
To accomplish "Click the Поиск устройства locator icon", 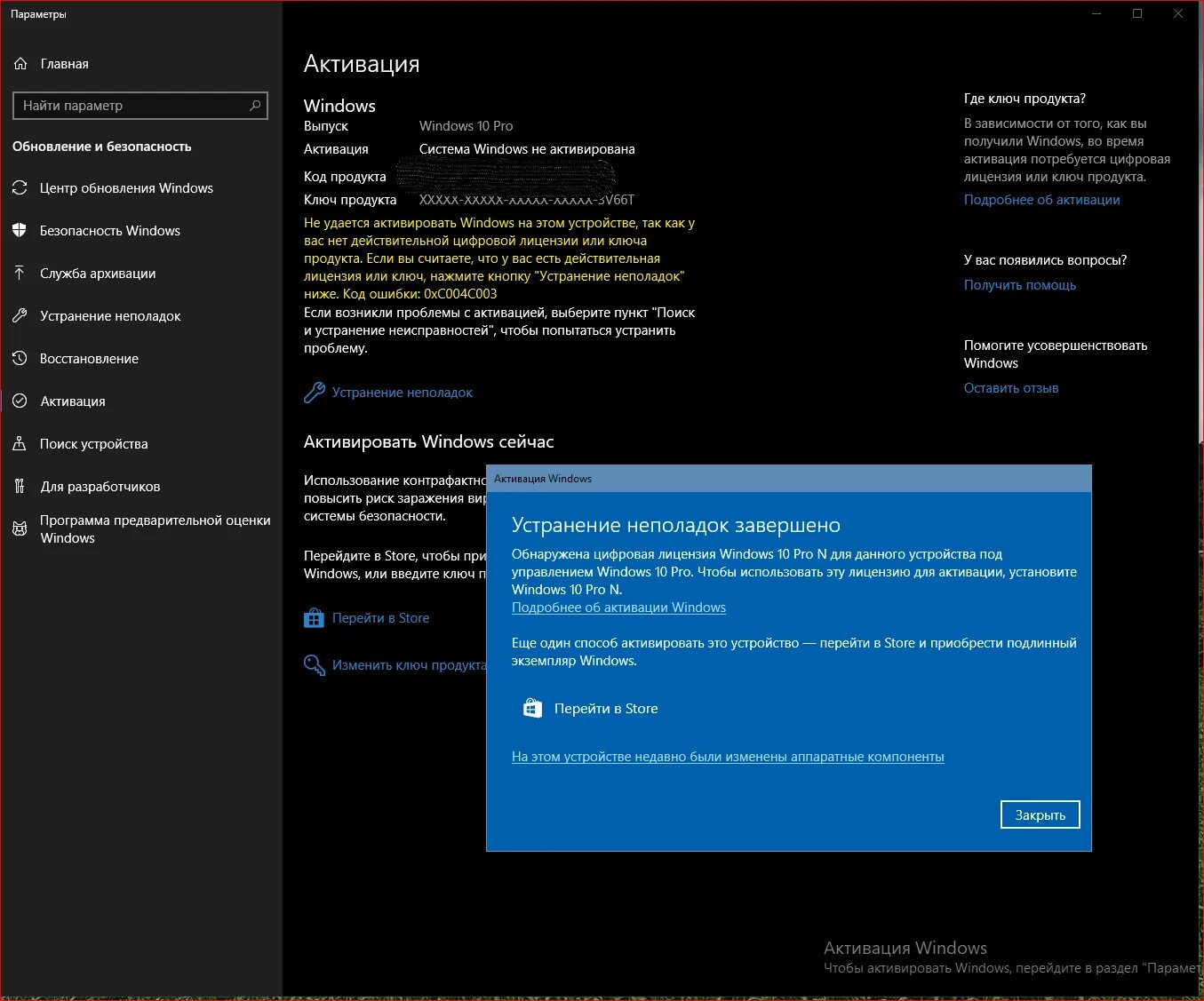I will [20, 444].
